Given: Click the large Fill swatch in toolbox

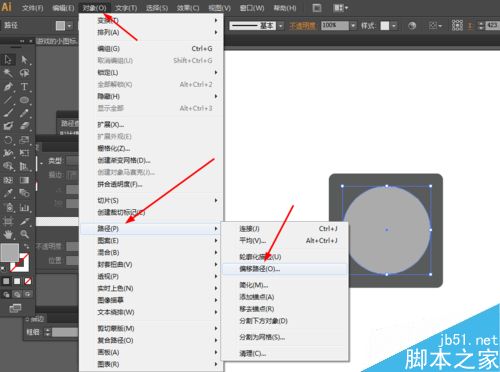Looking at the screenshot, I should (10, 253).
